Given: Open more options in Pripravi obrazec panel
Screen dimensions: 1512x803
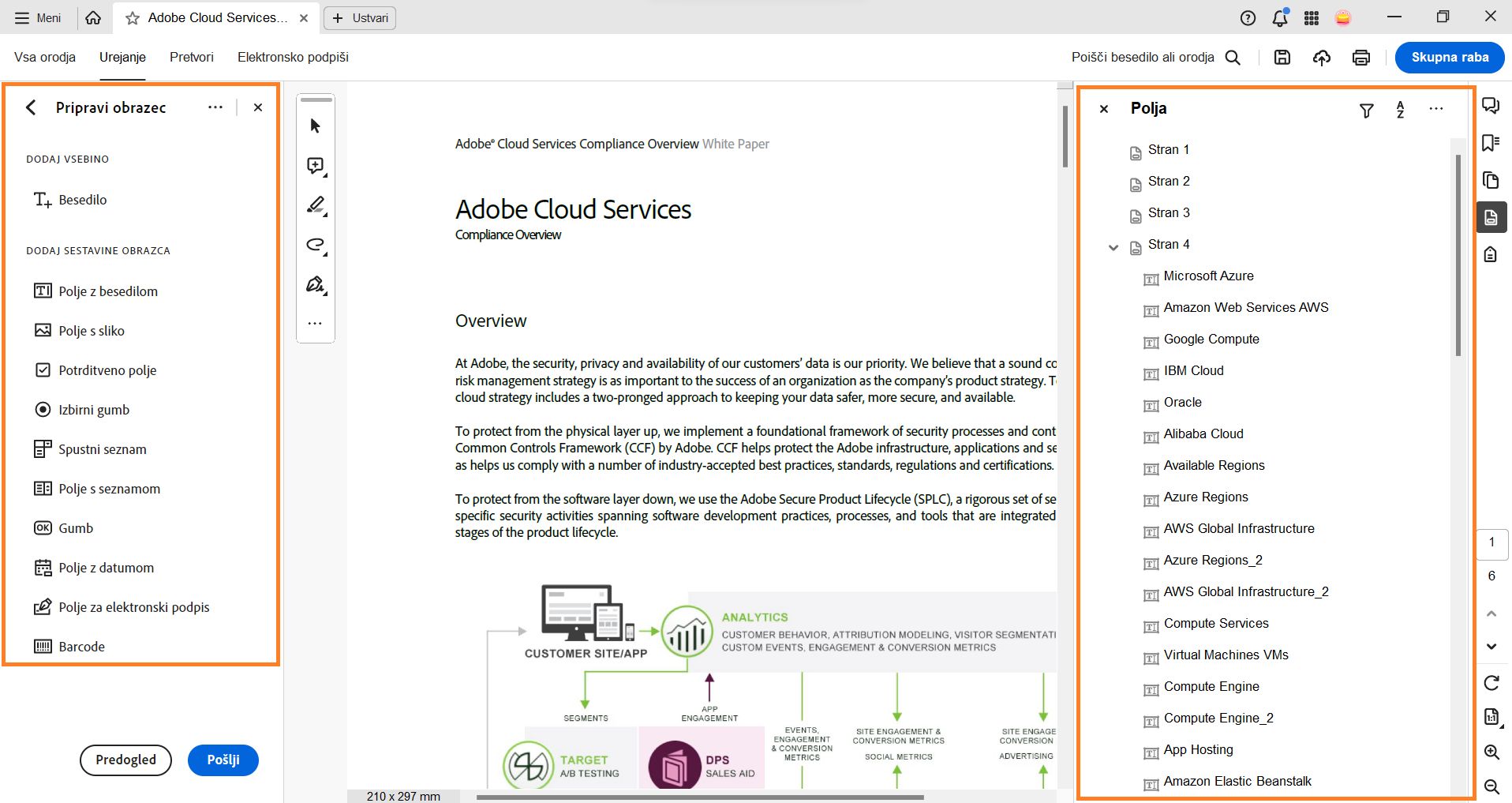Looking at the screenshot, I should click(215, 107).
